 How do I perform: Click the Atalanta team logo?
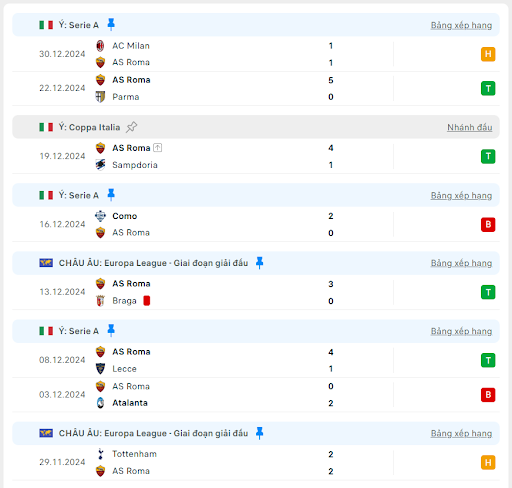(x=100, y=403)
